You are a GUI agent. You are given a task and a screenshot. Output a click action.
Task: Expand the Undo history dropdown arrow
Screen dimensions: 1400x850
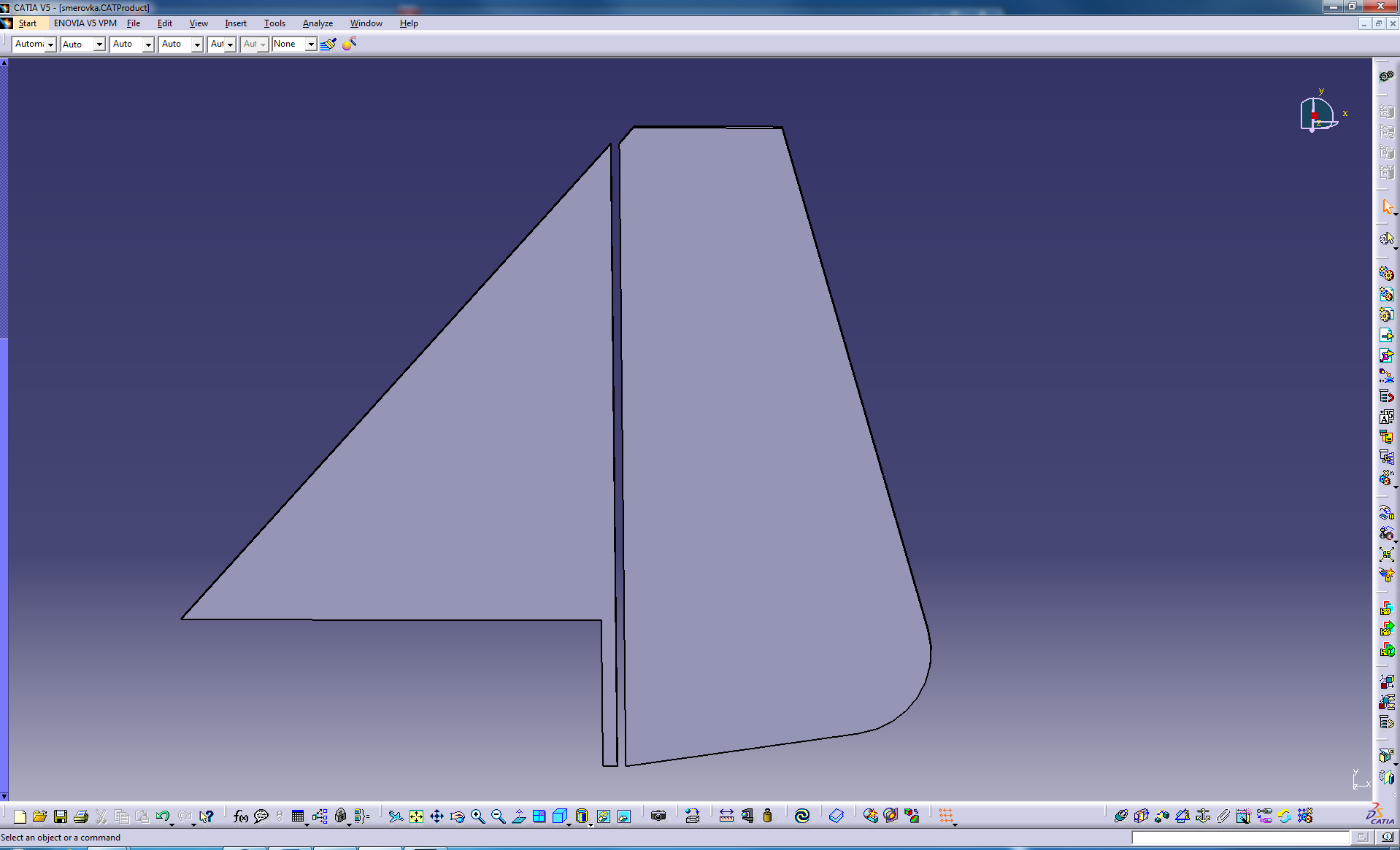pos(172,824)
